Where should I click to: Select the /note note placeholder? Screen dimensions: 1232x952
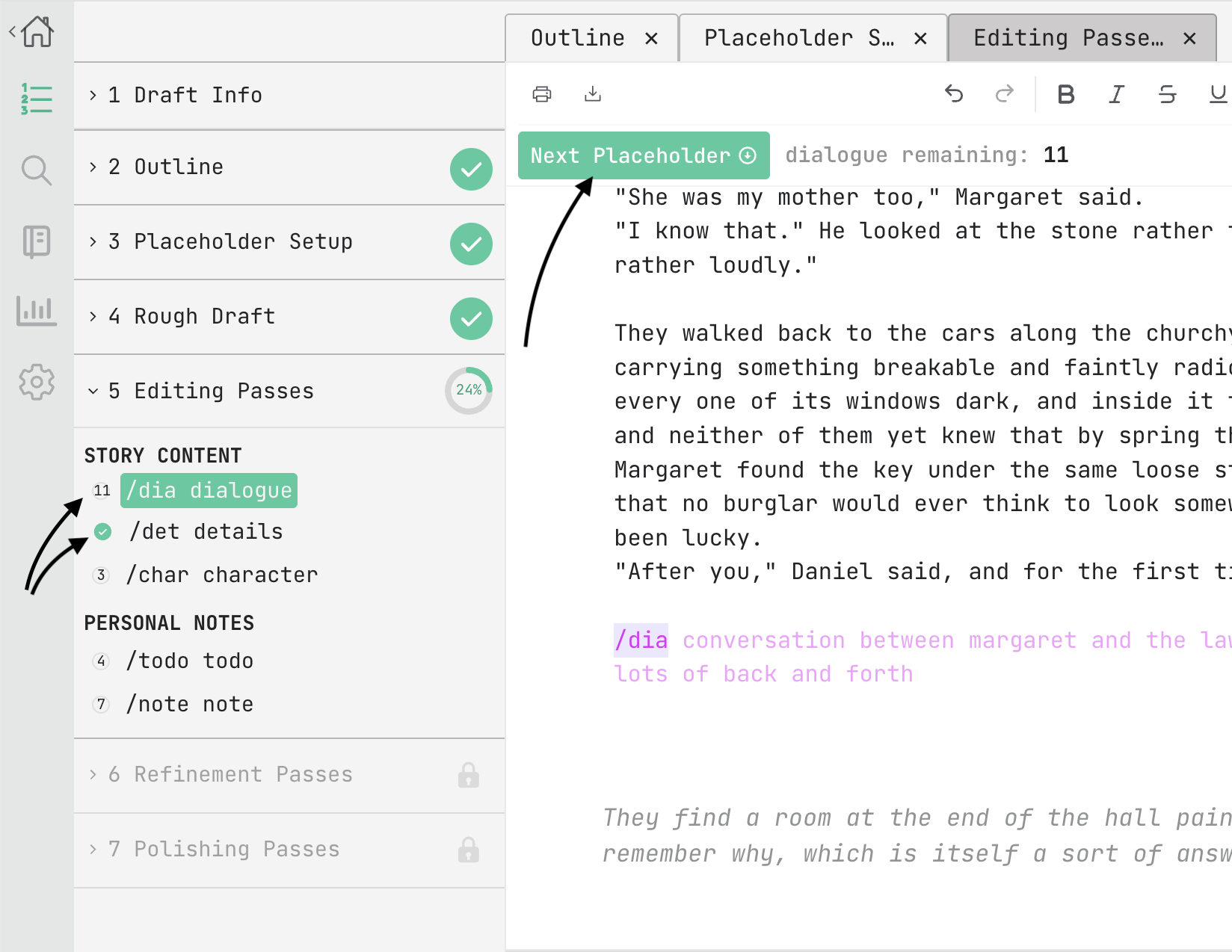pos(190,705)
